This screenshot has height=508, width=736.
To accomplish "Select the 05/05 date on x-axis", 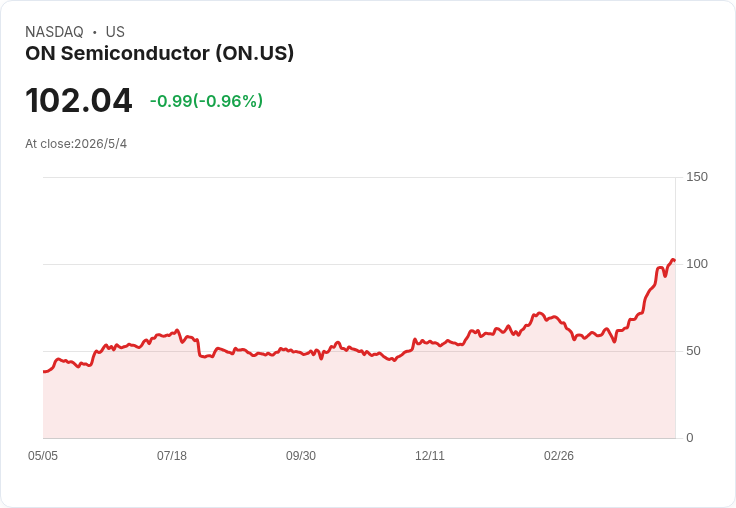I will [43, 456].
